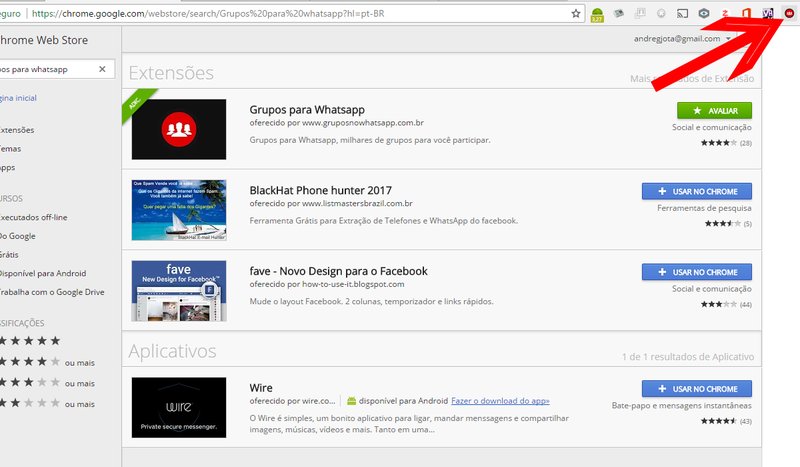Image resolution: width=800 pixels, height=467 pixels.
Task: Click the AVALIAR green button
Action: pos(714,111)
